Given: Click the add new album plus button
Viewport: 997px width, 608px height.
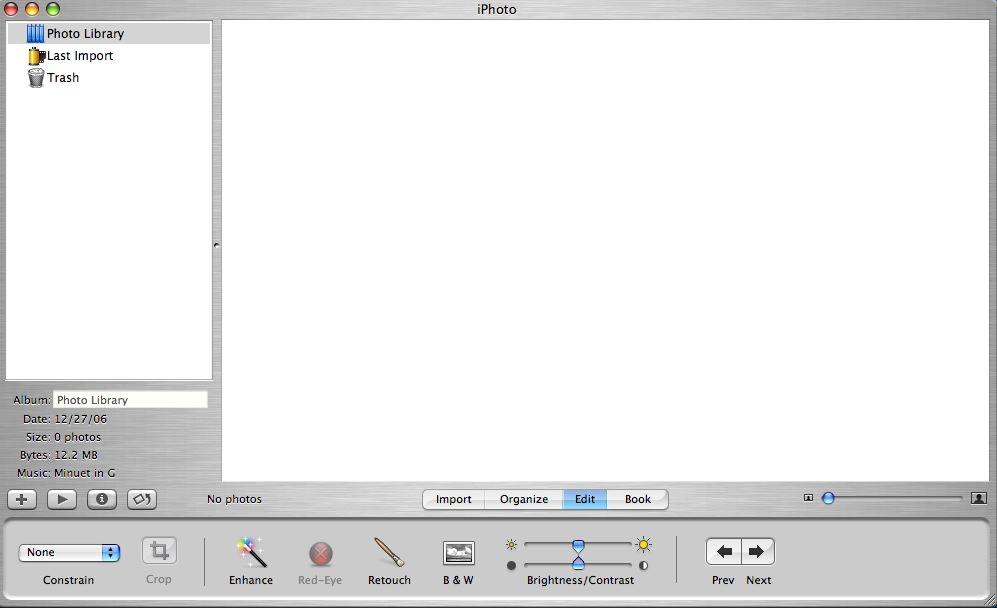Looking at the screenshot, I should pos(22,499).
